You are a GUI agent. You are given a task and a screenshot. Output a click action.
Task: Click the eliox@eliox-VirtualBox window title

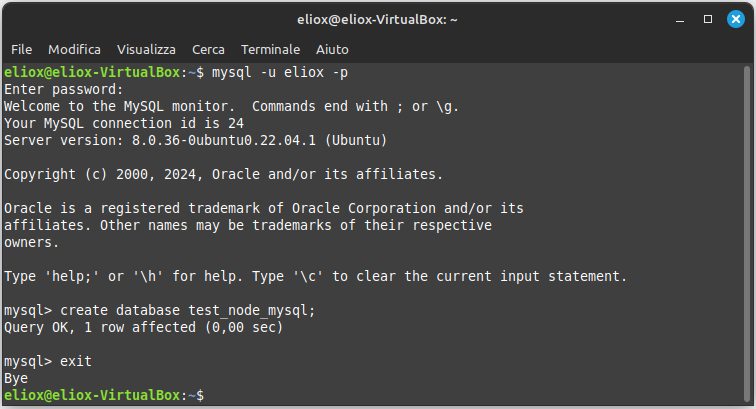(377, 18)
